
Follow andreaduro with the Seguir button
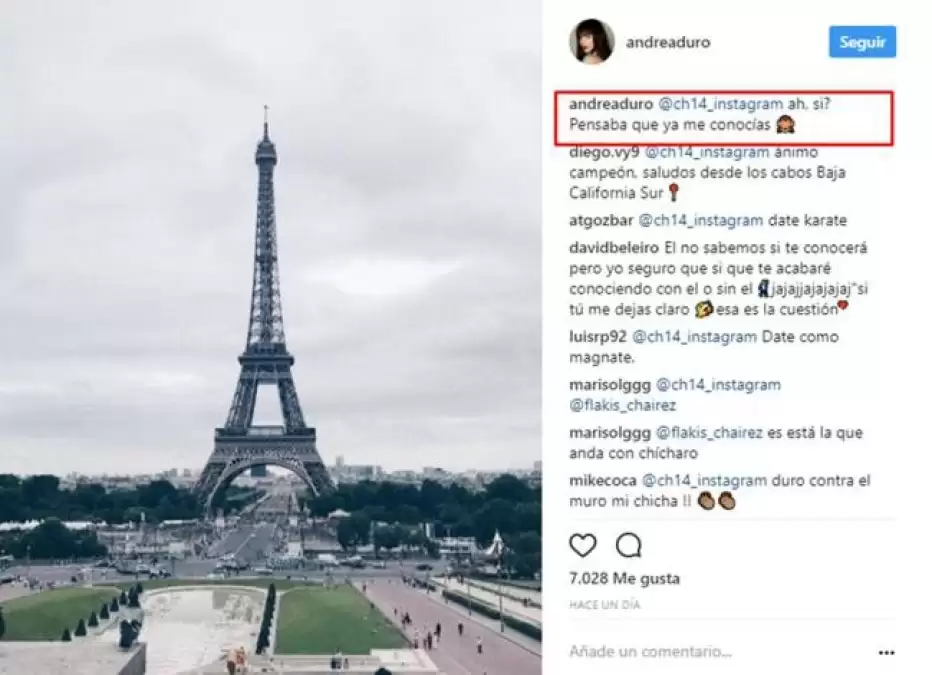coord(862,42)
